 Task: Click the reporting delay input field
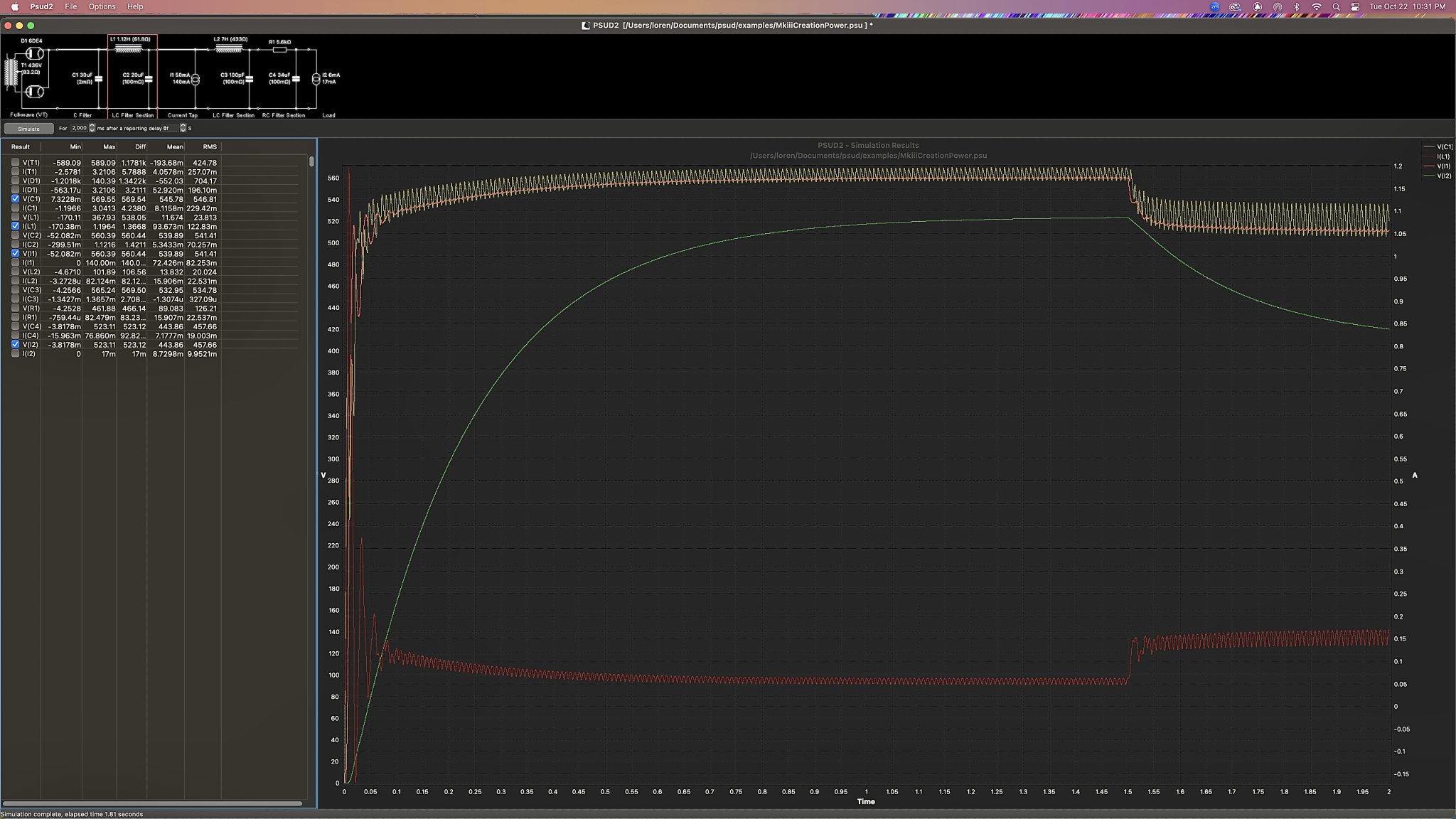tap(171, 128)
